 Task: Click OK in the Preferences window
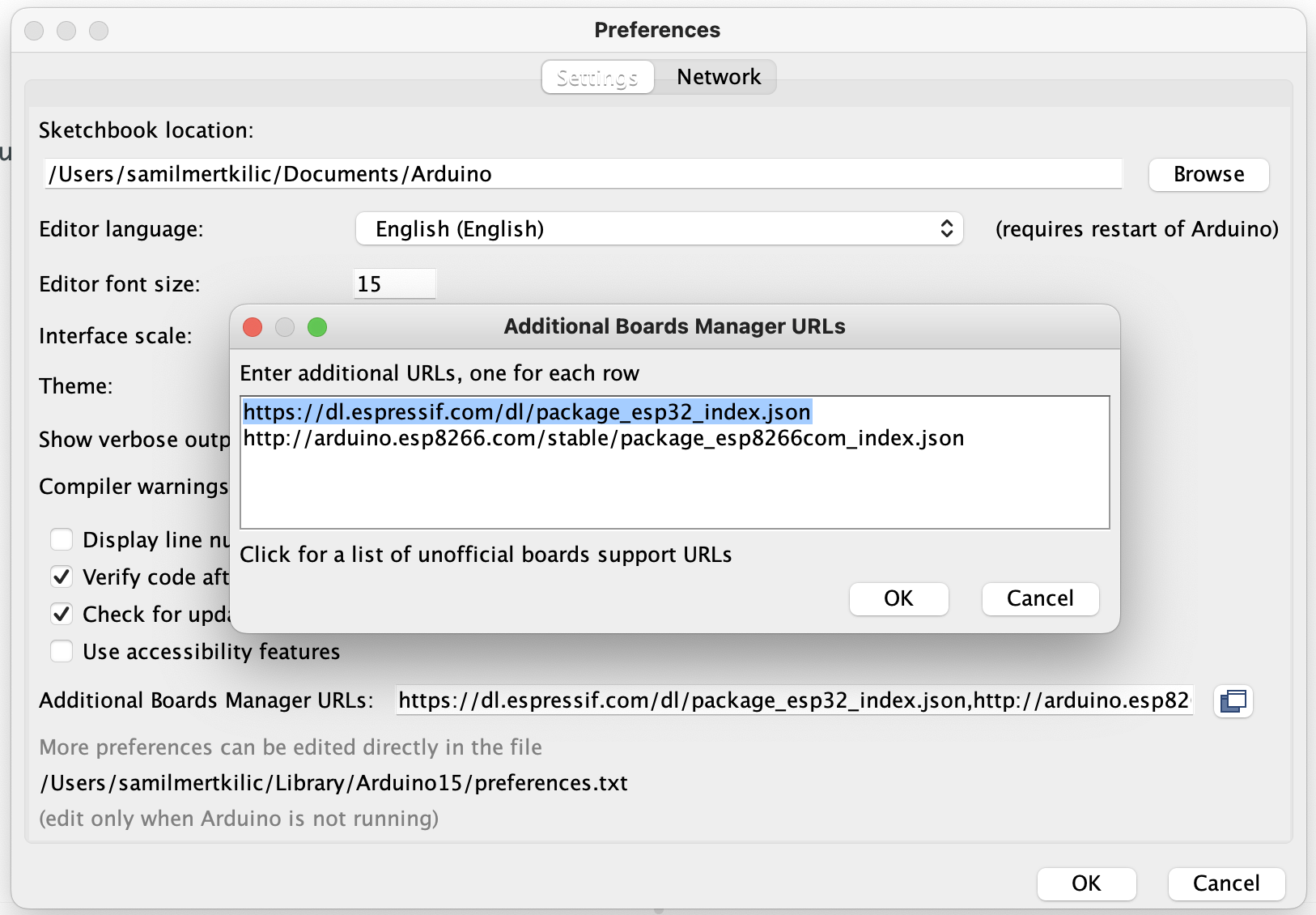pos(1086,883)
